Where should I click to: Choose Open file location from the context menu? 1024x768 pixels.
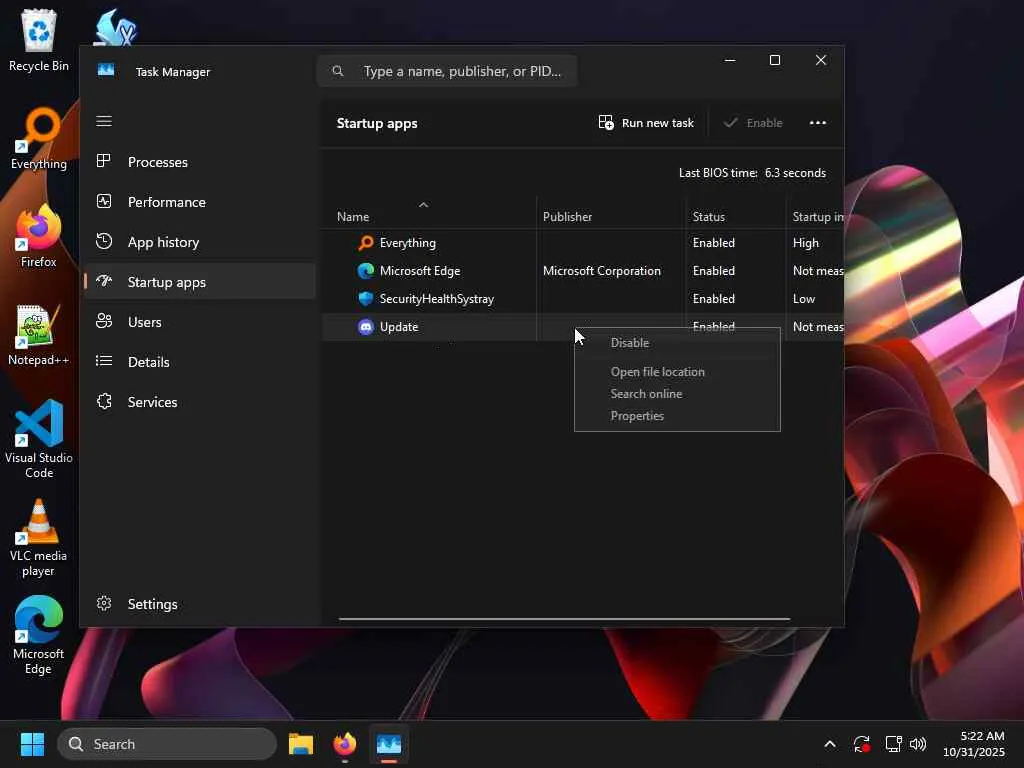click(677, 372)
